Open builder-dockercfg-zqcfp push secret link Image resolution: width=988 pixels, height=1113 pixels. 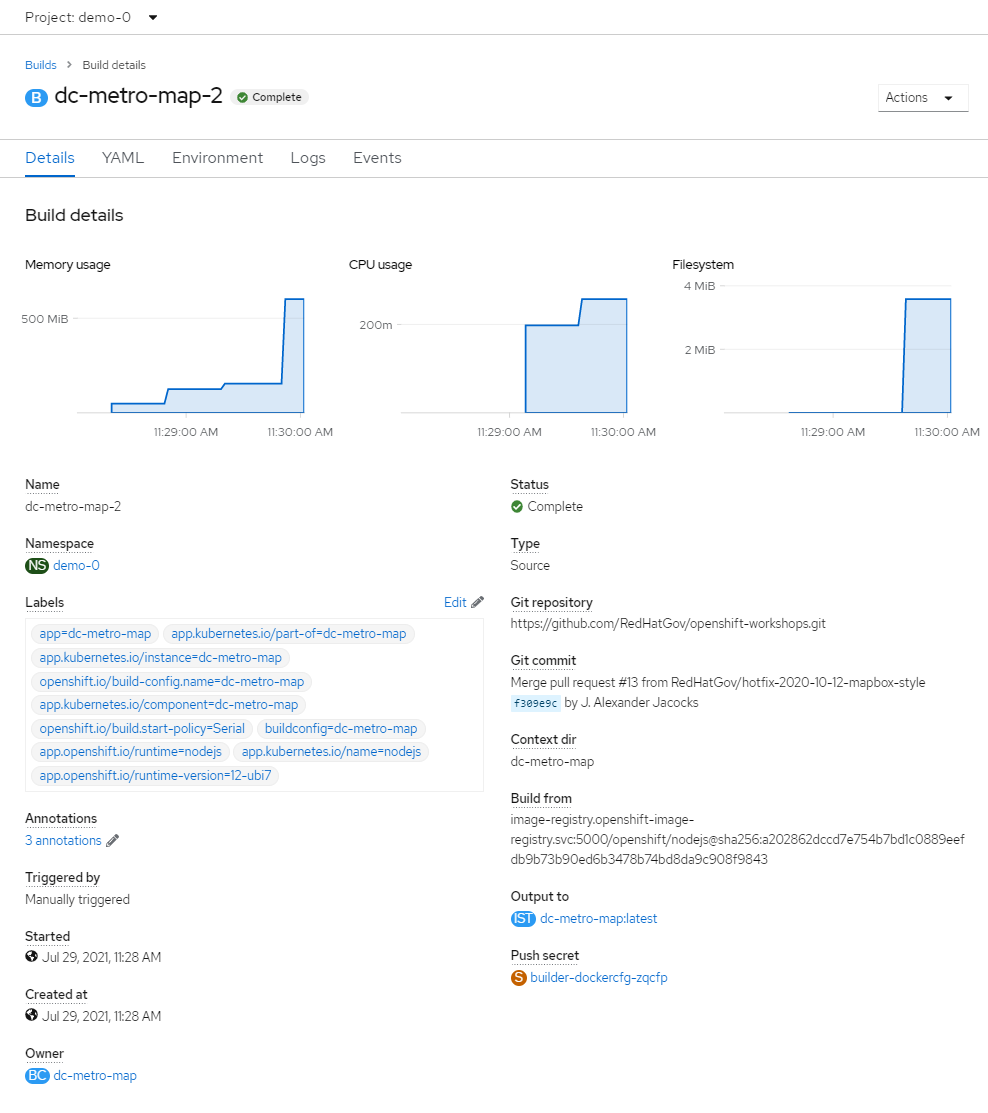[598, 978]
